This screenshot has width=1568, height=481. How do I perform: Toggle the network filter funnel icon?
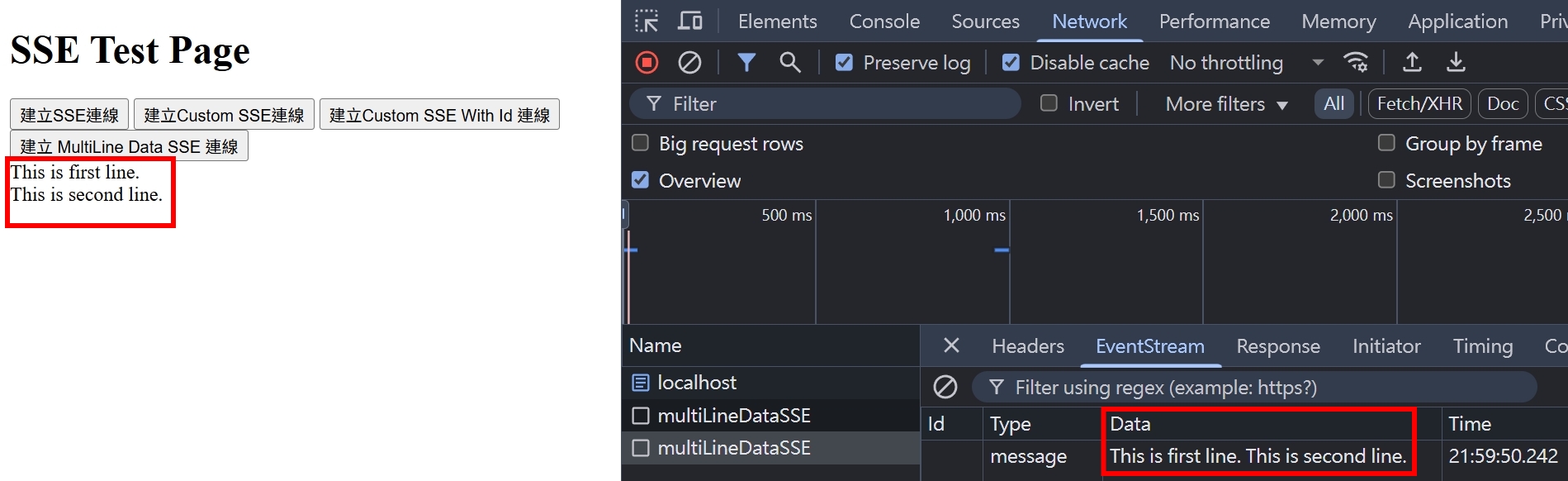746,62
